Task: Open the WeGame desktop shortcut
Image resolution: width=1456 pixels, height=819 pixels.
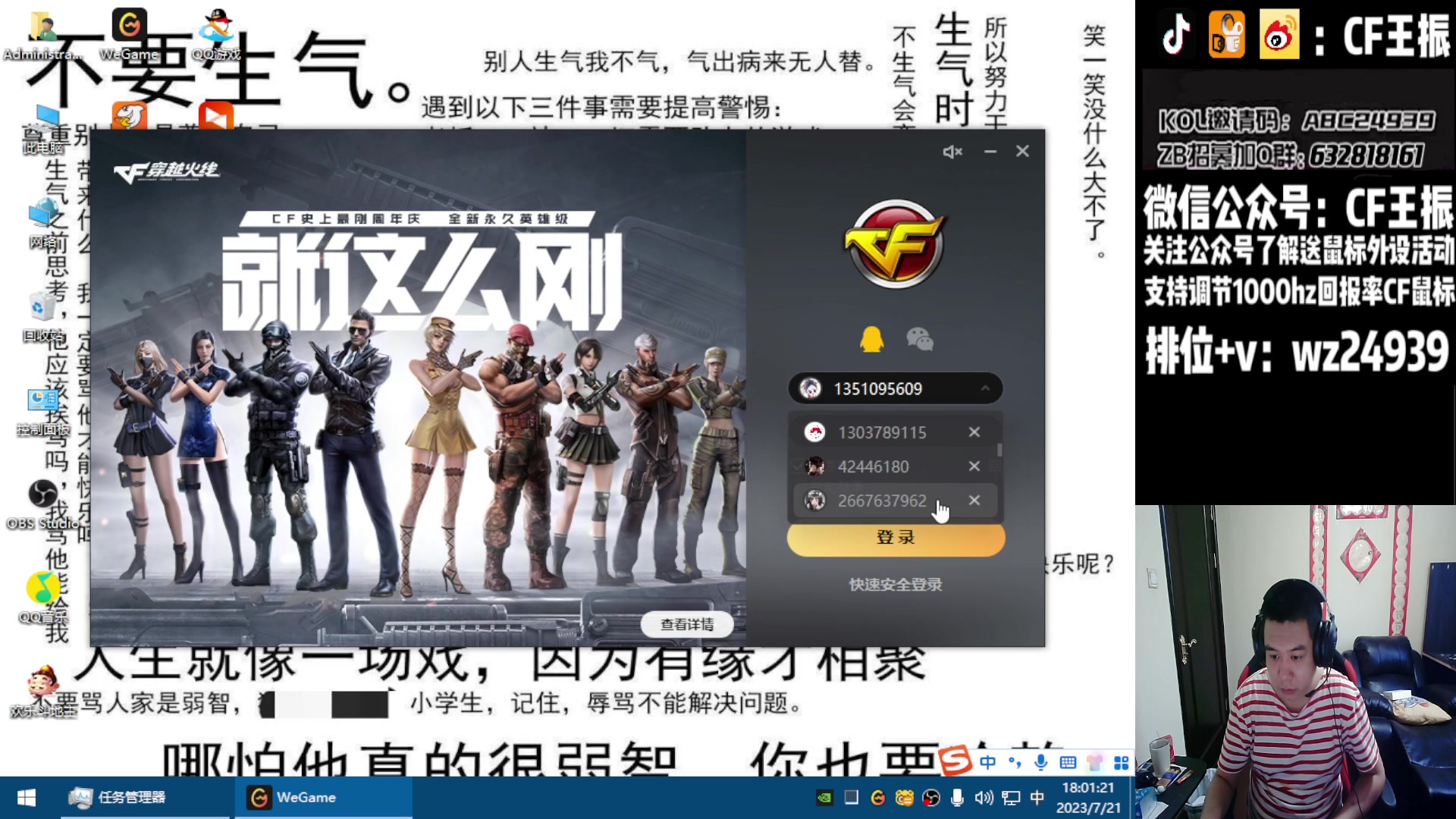Action: (129, 34)
